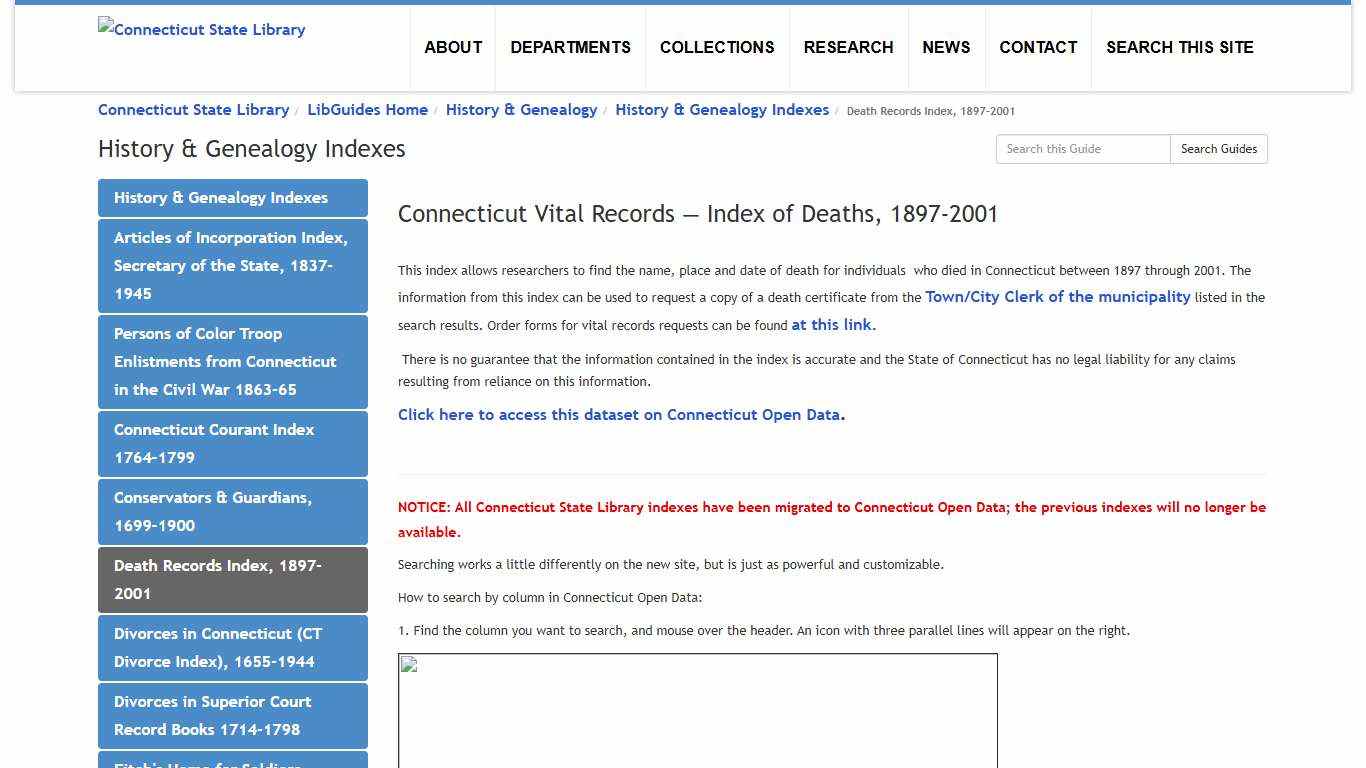Viewport: 1366px width, 768px height.
Task: Select Conservators & Guardians, 1699-1900
Action: coord(232,511)
